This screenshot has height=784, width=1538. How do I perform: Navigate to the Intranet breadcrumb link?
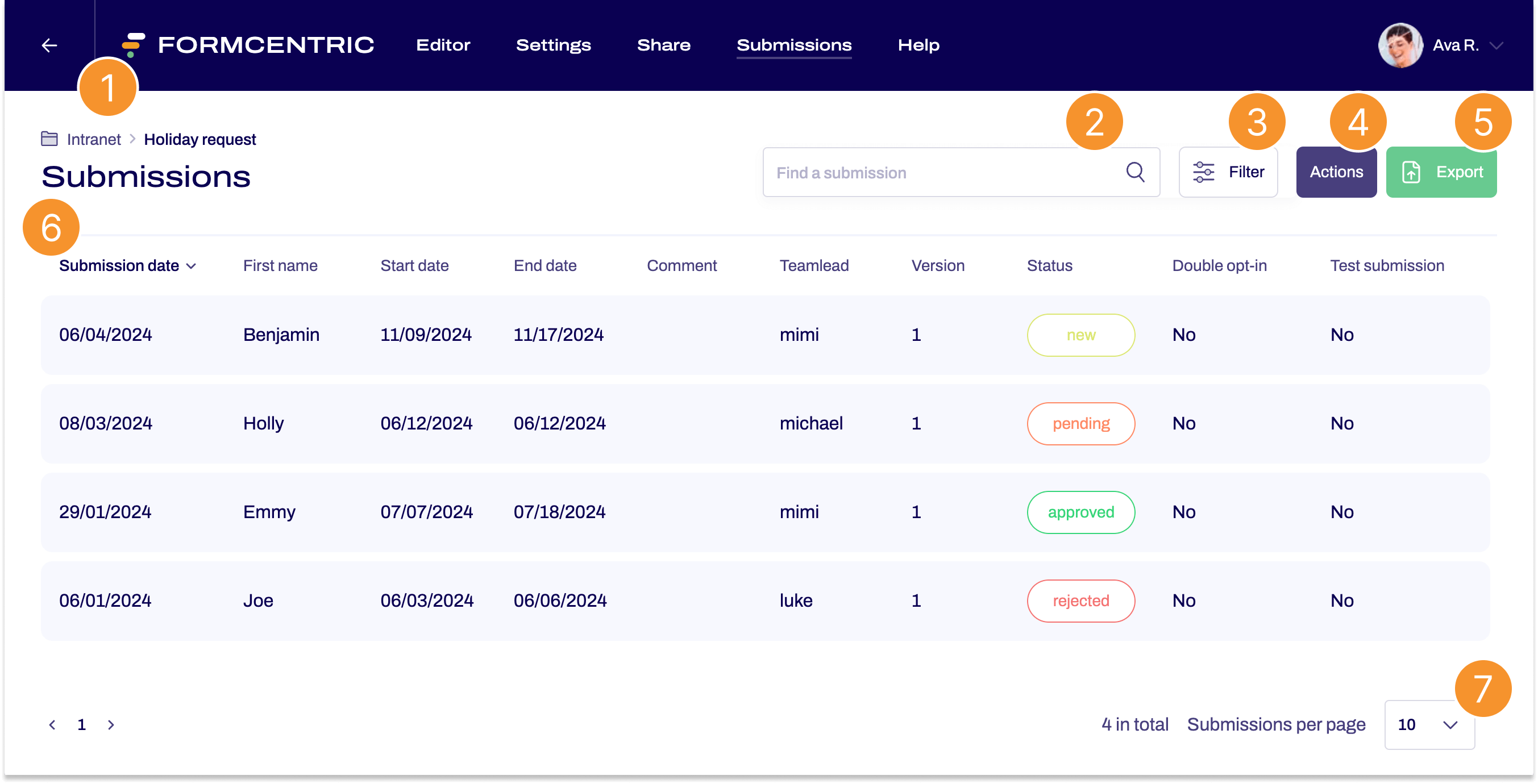(x=93, y=139)
